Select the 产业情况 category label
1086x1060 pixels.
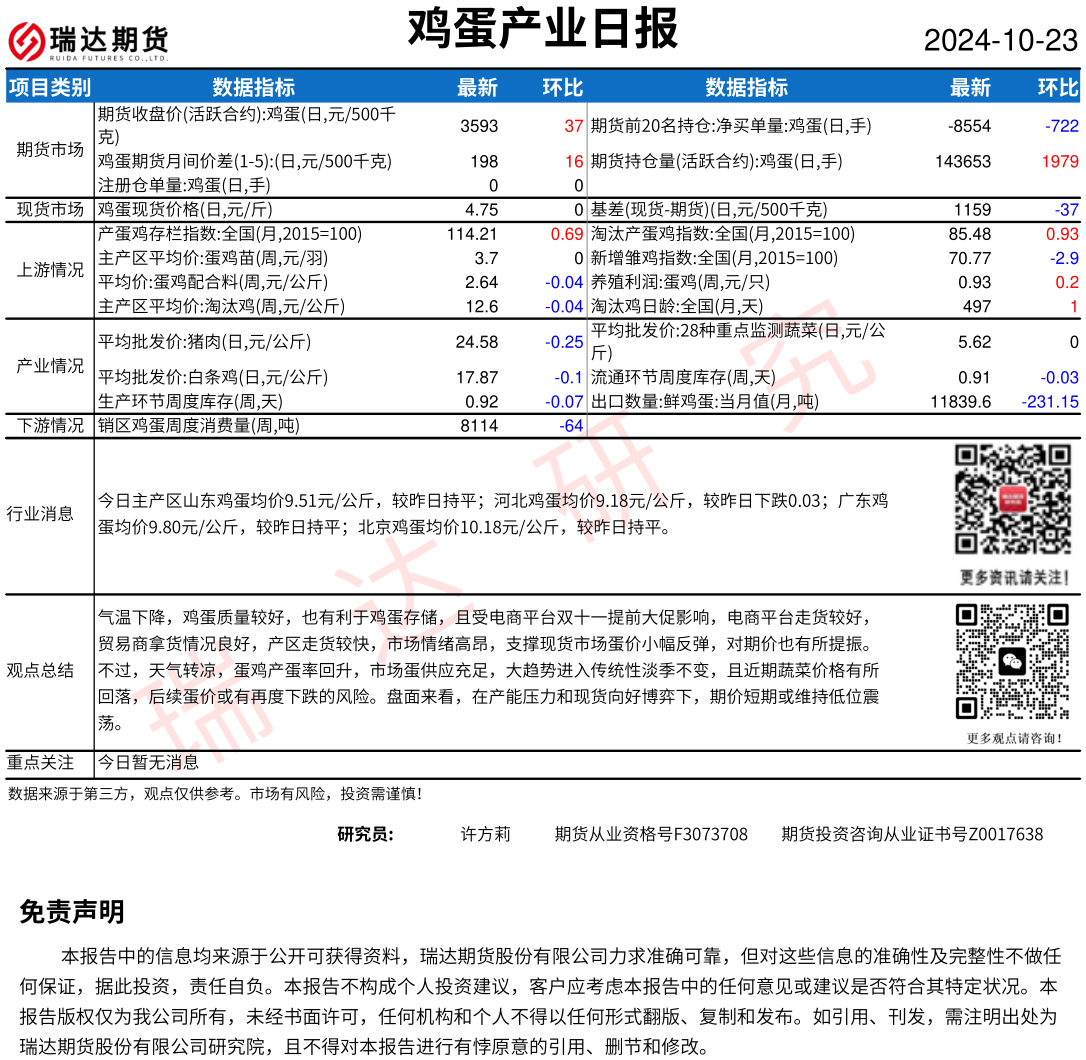(50, 366)
